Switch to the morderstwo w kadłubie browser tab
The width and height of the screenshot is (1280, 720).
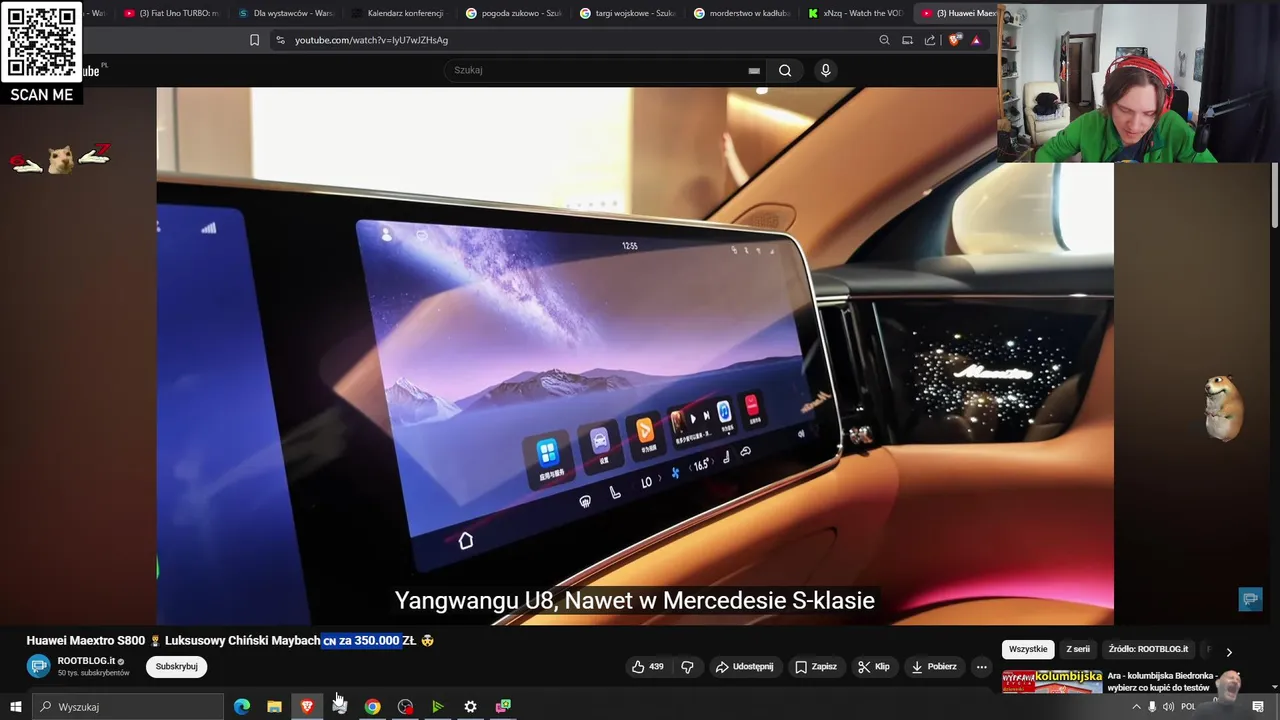tap(741, 13)
